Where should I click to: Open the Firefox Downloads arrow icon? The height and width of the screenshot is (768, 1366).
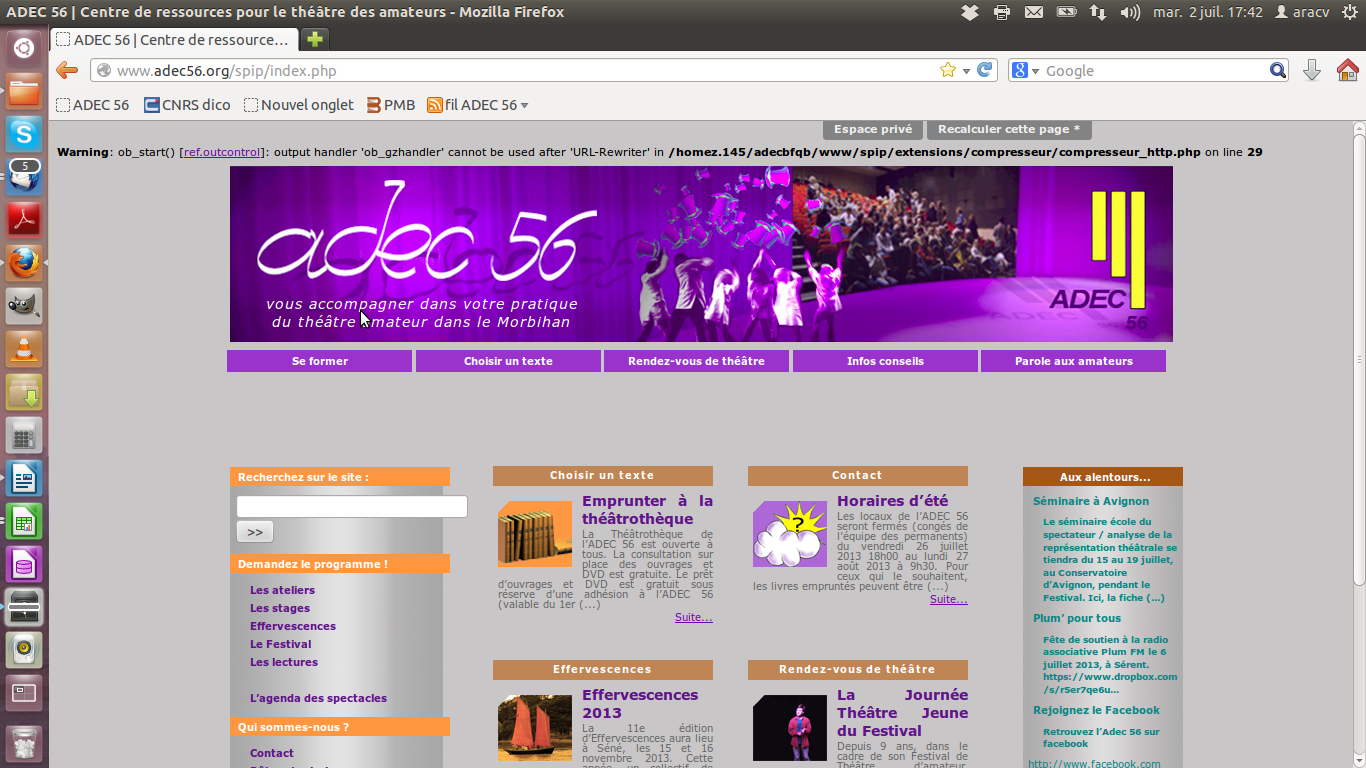[1312, 70]
